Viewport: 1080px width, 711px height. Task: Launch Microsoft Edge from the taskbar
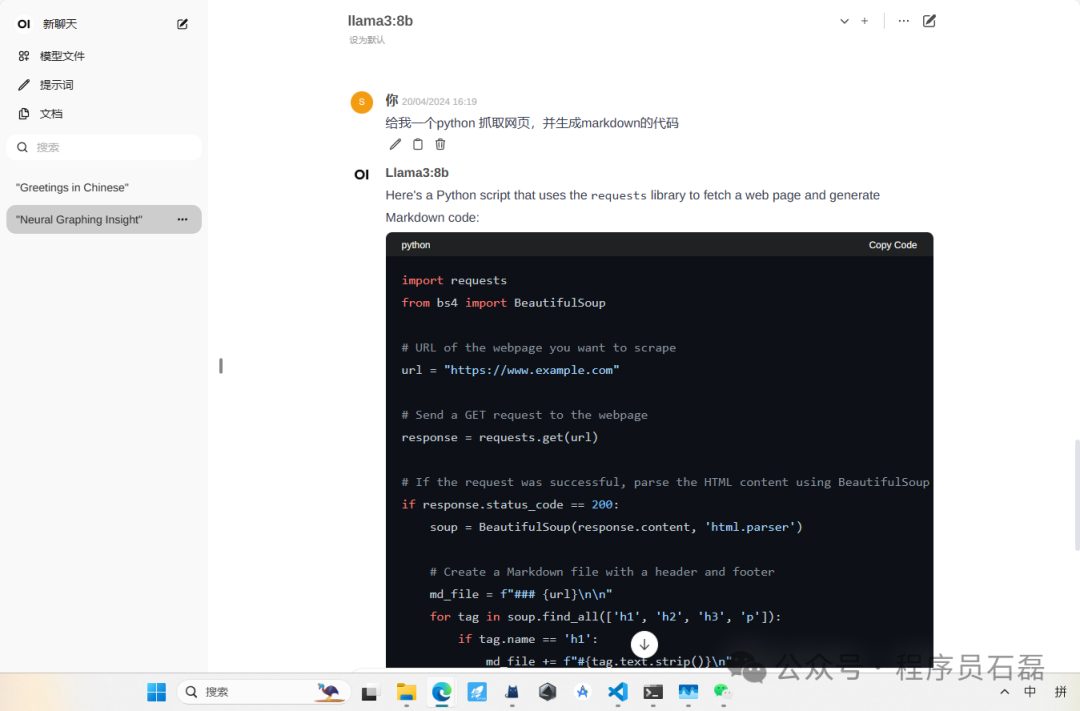441,691
